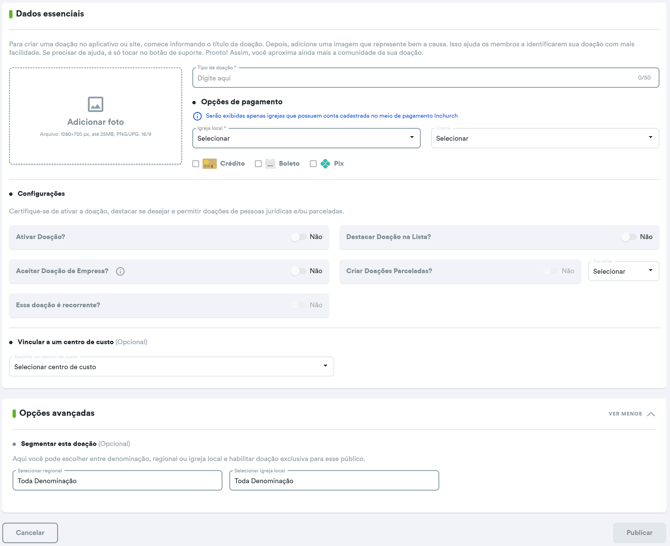The image size is (670, 546).
Task: Enable Aceitar Doação de Empresa switch
Action: coord(298,271)
